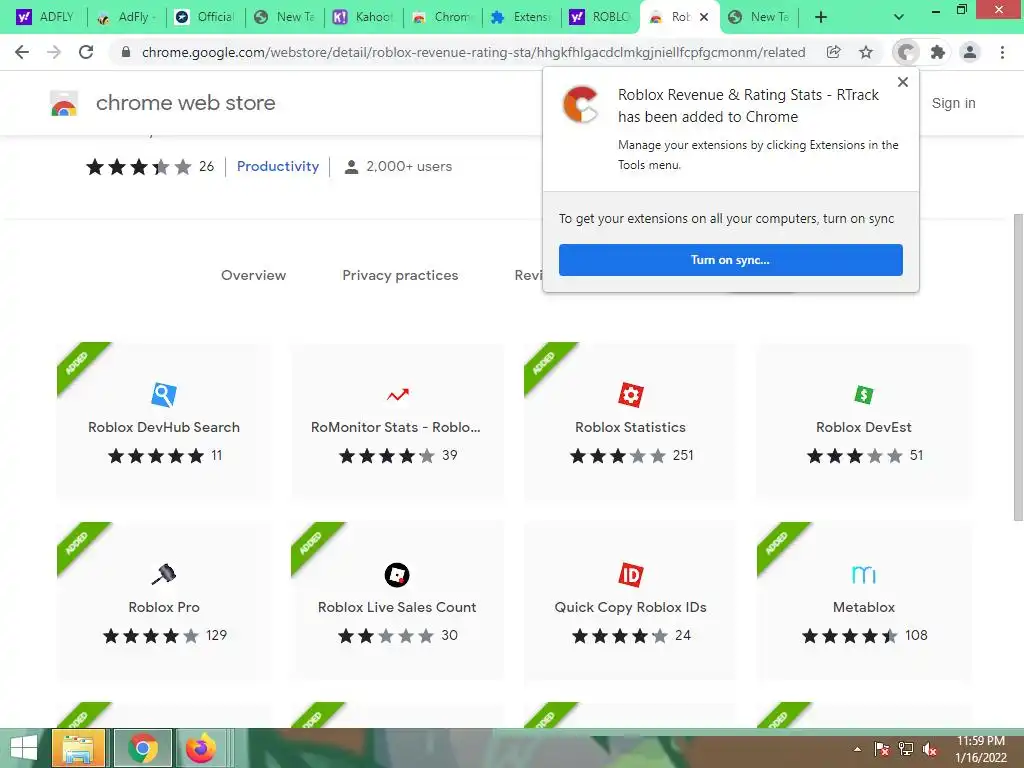Open the Windows Start button
Image resolution: width=1024 pixels, height=768 pixels.
(x=24, y=748)
